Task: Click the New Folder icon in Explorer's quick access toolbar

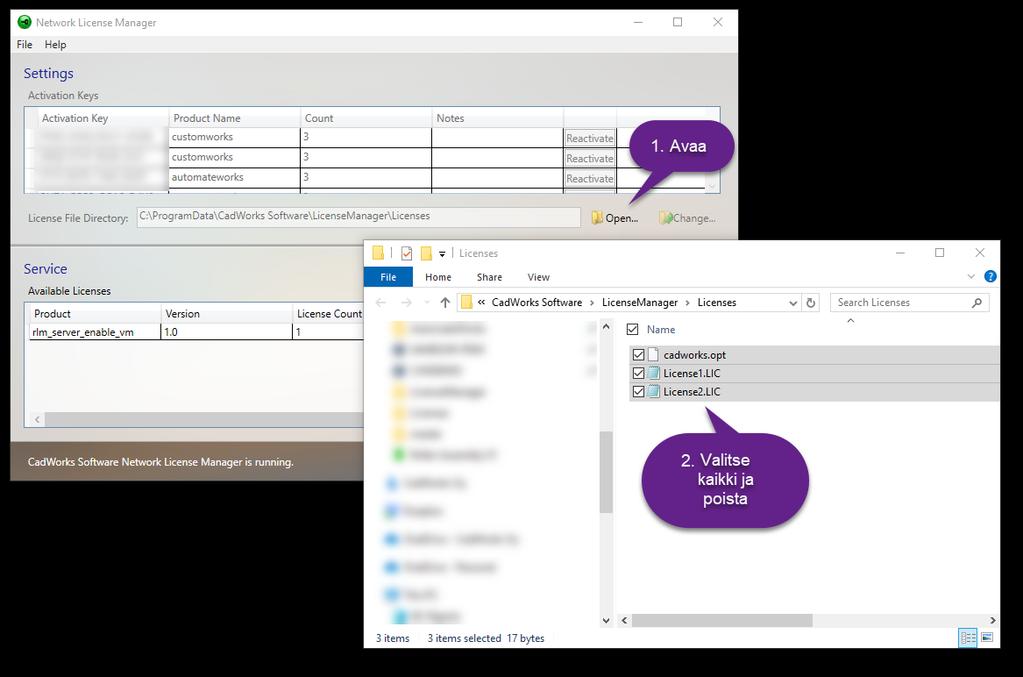Action: coord(426,253)
